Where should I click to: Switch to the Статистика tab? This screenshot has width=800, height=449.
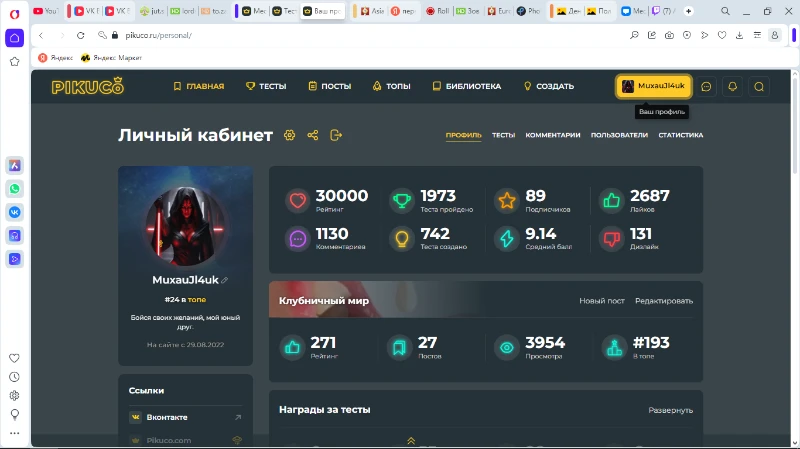[681, 135]
